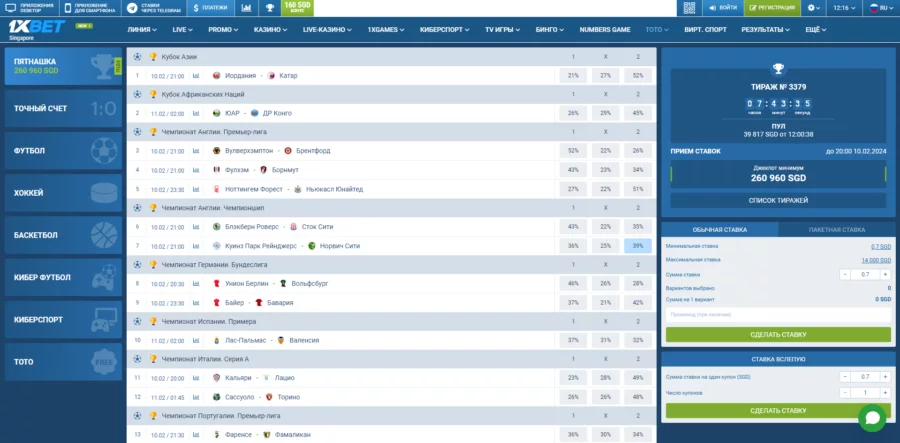Pick outcome 2 (51%) for Ноттингем Форест match
This screenshot has width=900, height=443.
pyautogui.click(x=638, y=189)
